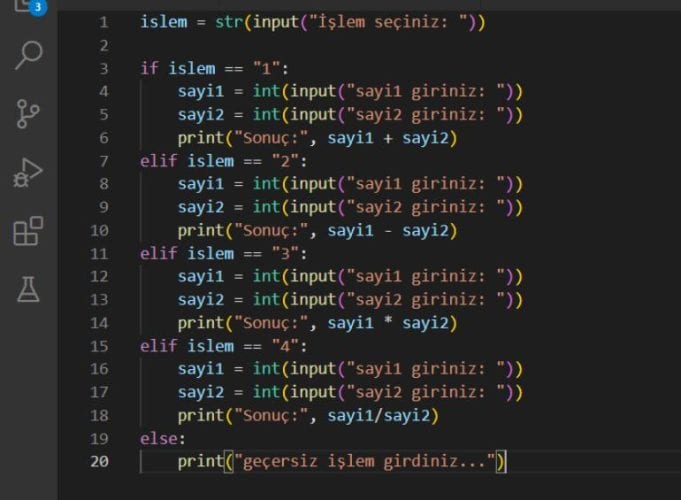Open the Run and Debug view
Viewport: 681px width, 500px height.
[28, 173]
